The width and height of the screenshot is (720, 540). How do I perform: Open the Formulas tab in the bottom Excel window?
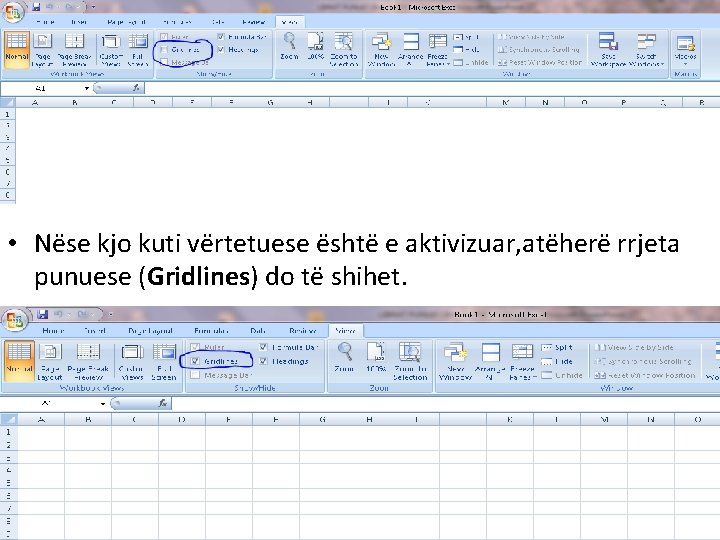[x=211, y=331]
